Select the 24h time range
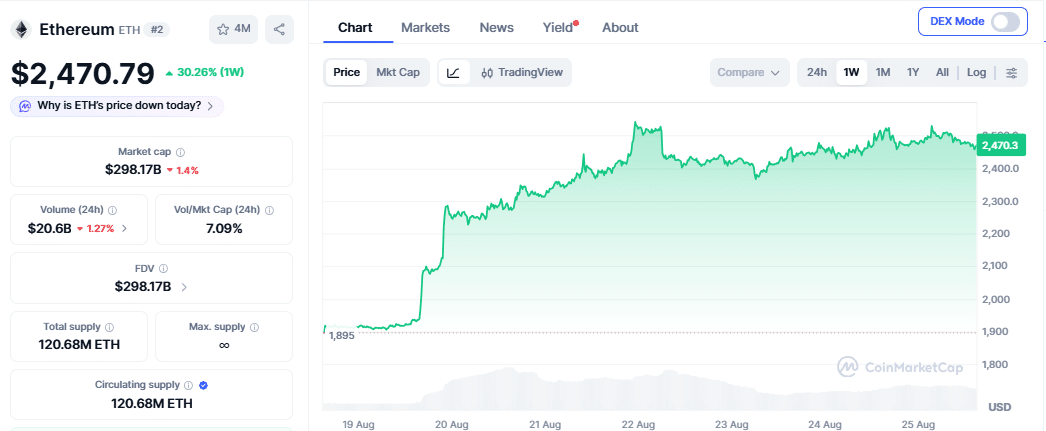The width and height of the screenshot is (1046, 431). [817, 72]
